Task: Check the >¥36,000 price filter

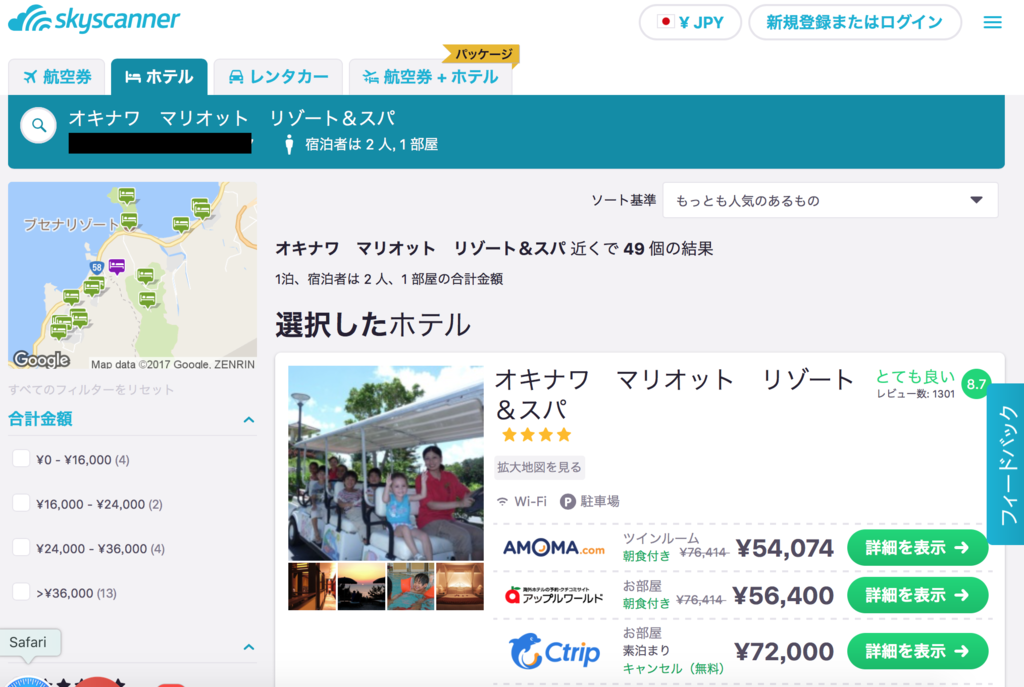Action: [x=21, y=592]
